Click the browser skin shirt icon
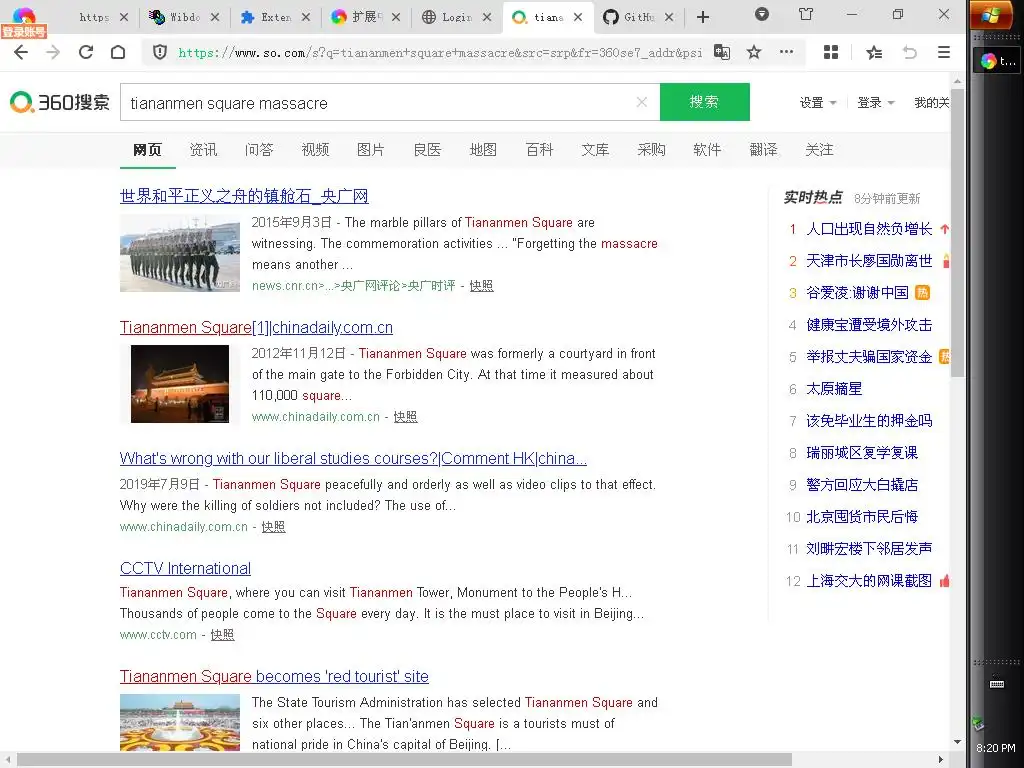 tap(806, 14)
